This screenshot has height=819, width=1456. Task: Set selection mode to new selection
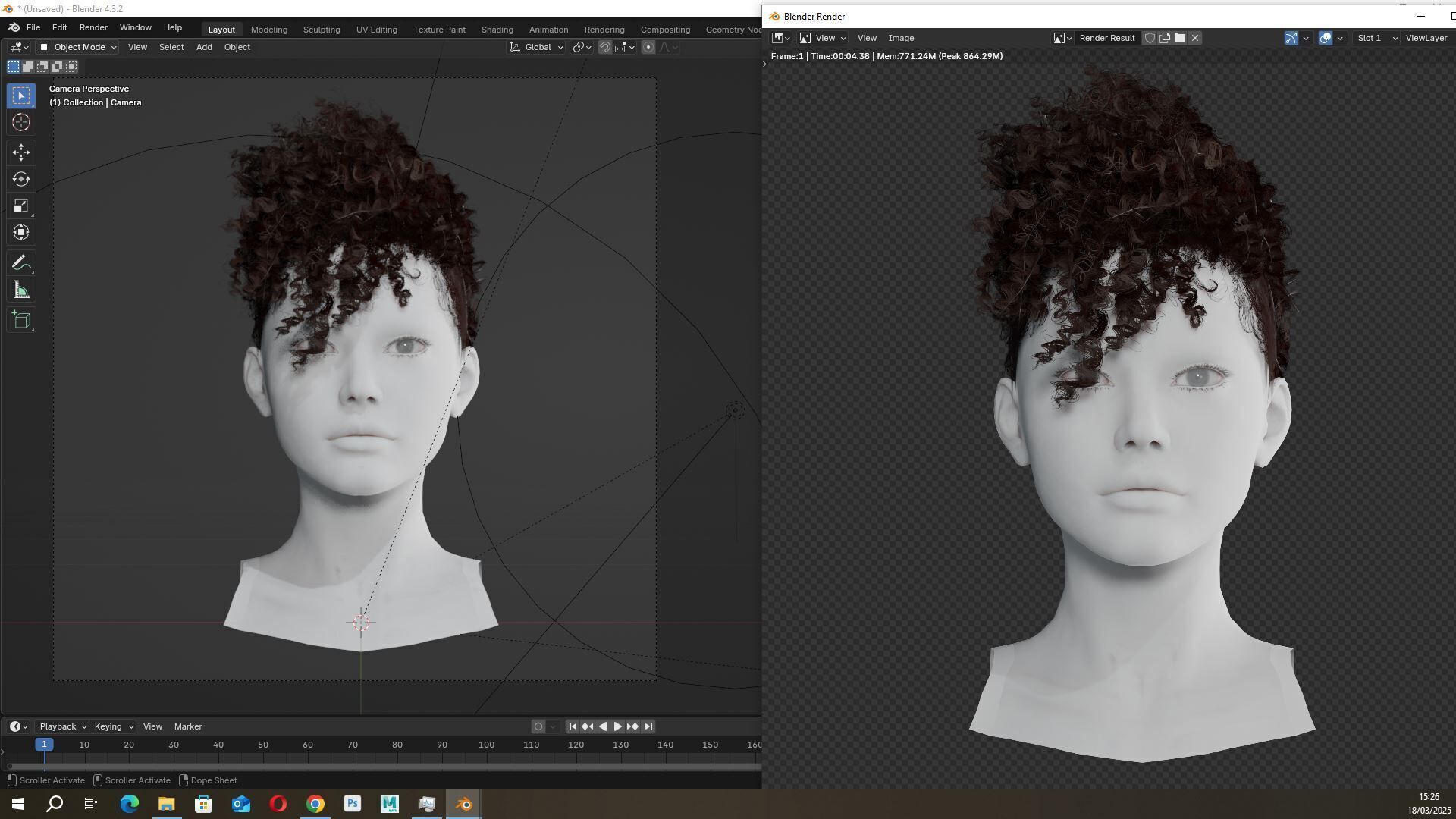[x=14, y=67]
